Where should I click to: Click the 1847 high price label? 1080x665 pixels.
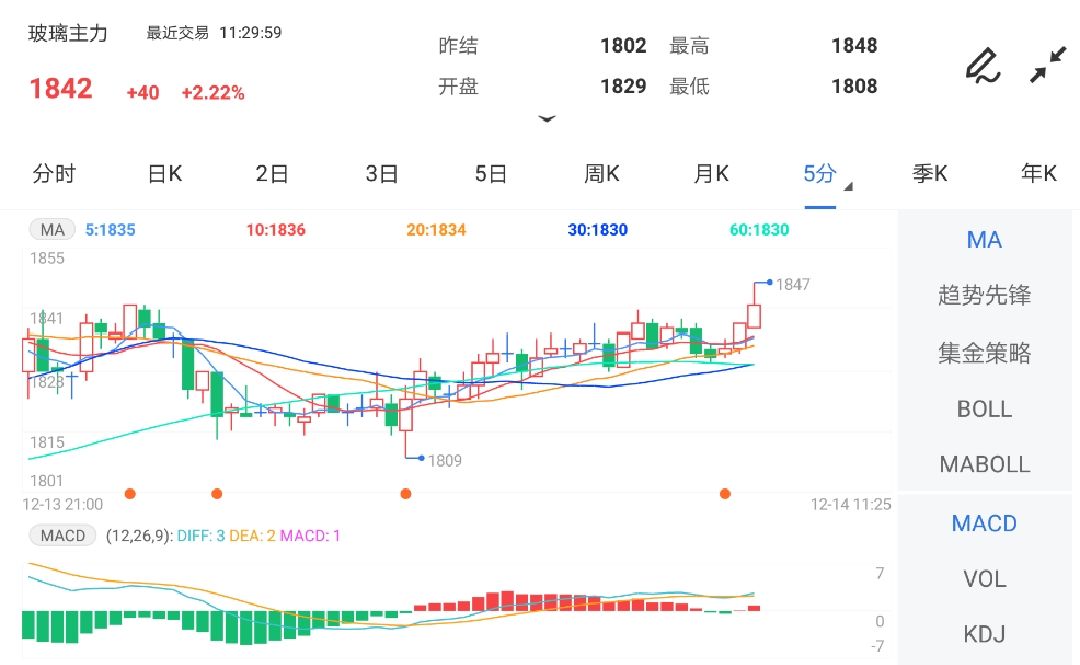click(792, 284)
